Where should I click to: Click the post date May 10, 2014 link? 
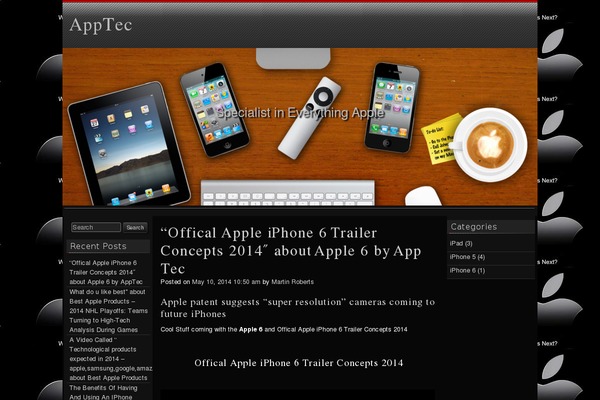(x=226, y=282)
